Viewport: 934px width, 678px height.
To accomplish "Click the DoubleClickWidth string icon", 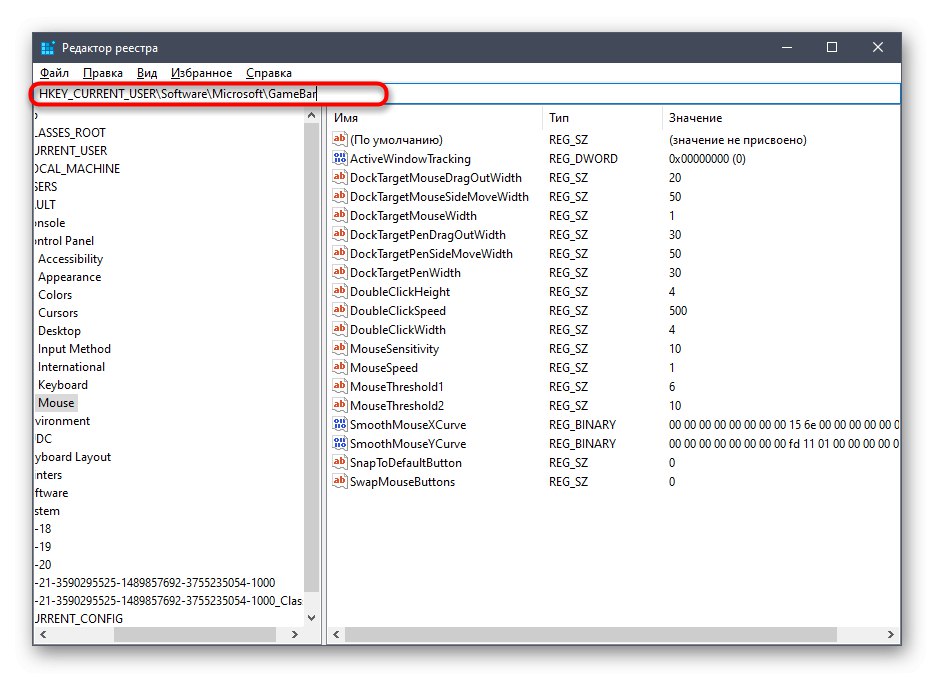I will [340, 329].
